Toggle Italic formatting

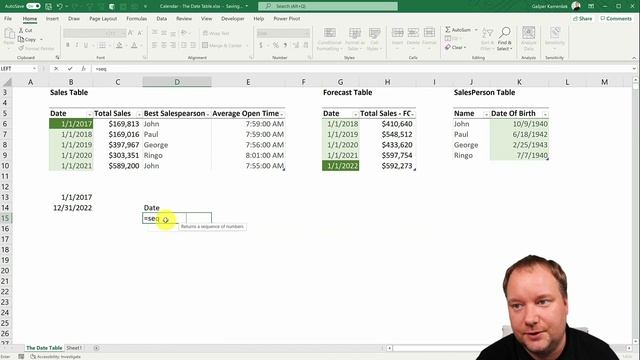pyautogui.click(x=76, y=45)
